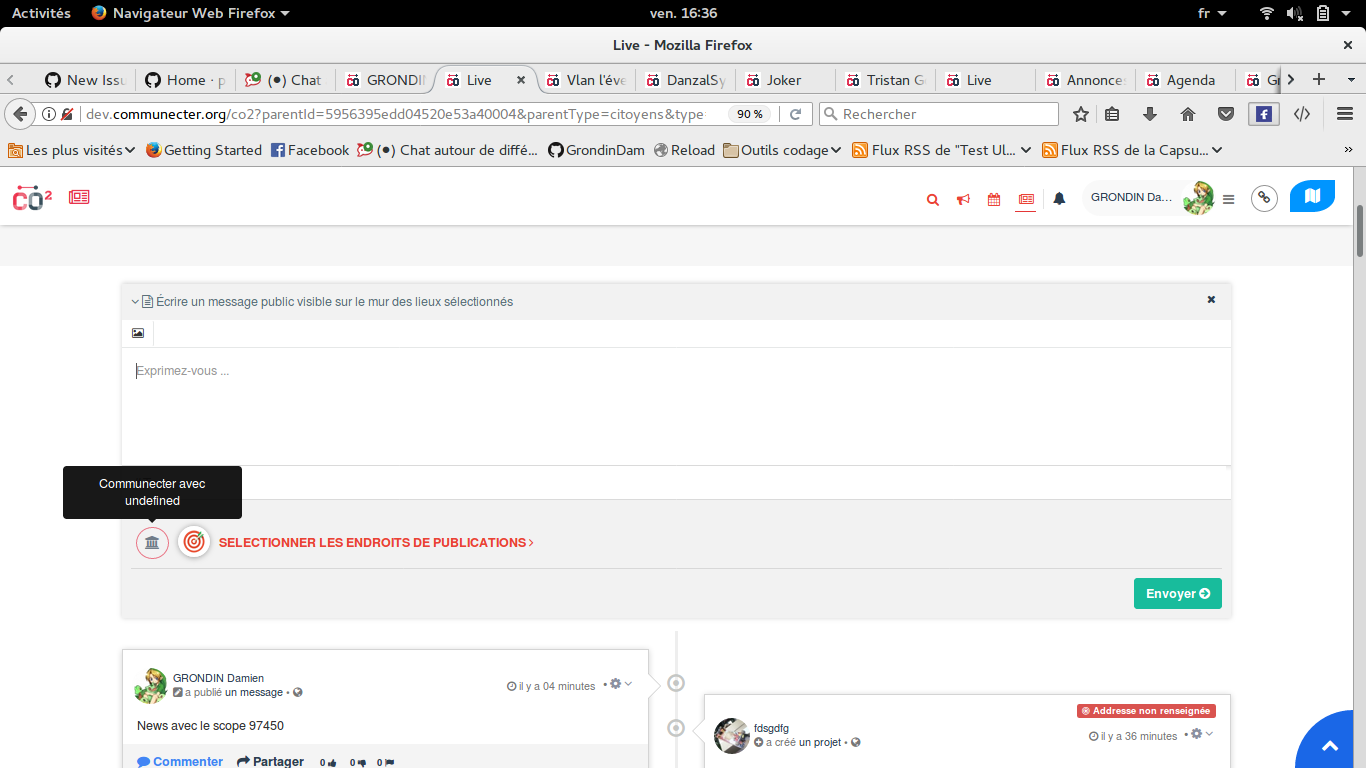The image size is (1366, 768).
Task: Send the message with Envoyer button
Action: coord(1177,593)
